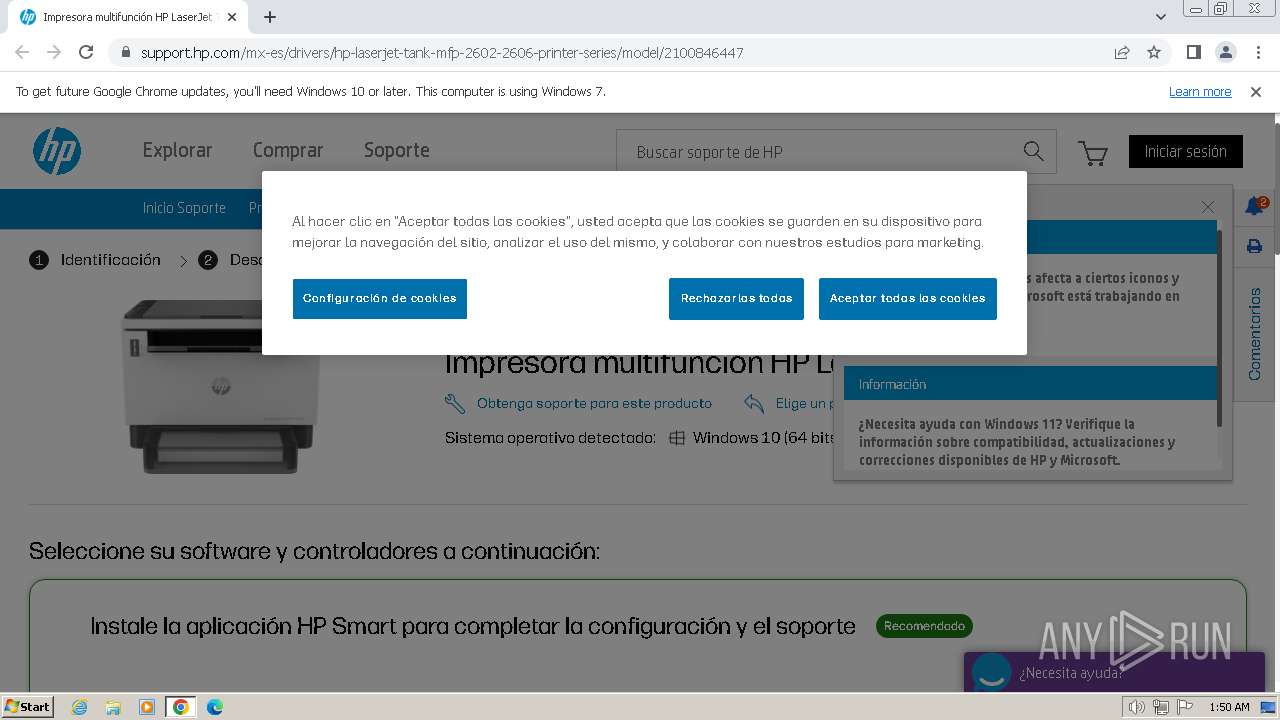The height and width of the screenshot is (720, 1280).
Task: Open the Comentarios side tab
Action: pos(1255,334)
